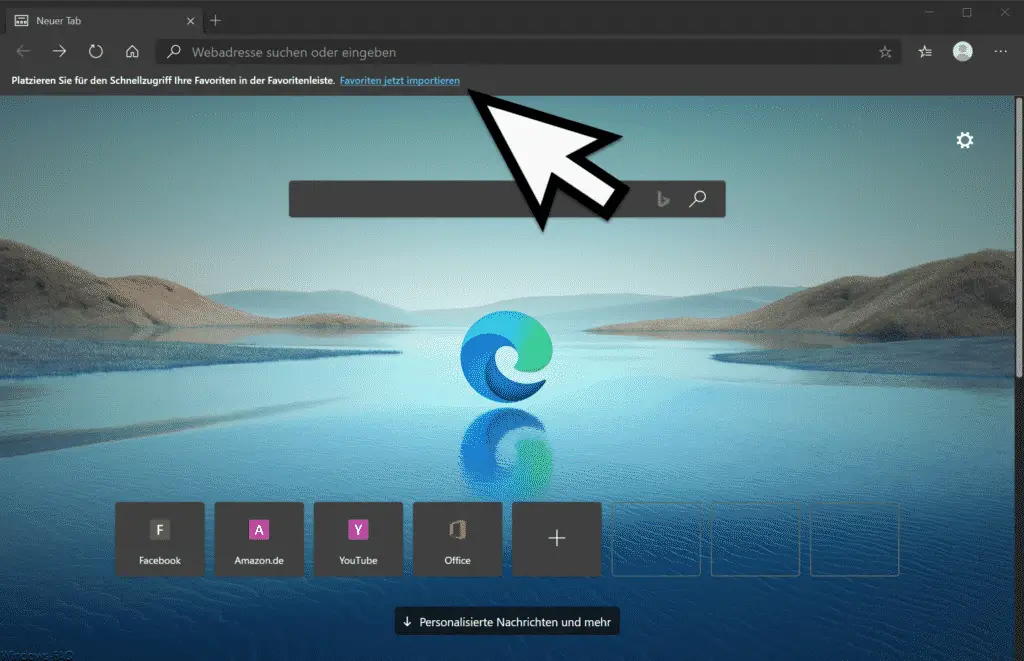Focus the address bar field
This screenshot has height=661, width=1024.
[x=528, y=52]
